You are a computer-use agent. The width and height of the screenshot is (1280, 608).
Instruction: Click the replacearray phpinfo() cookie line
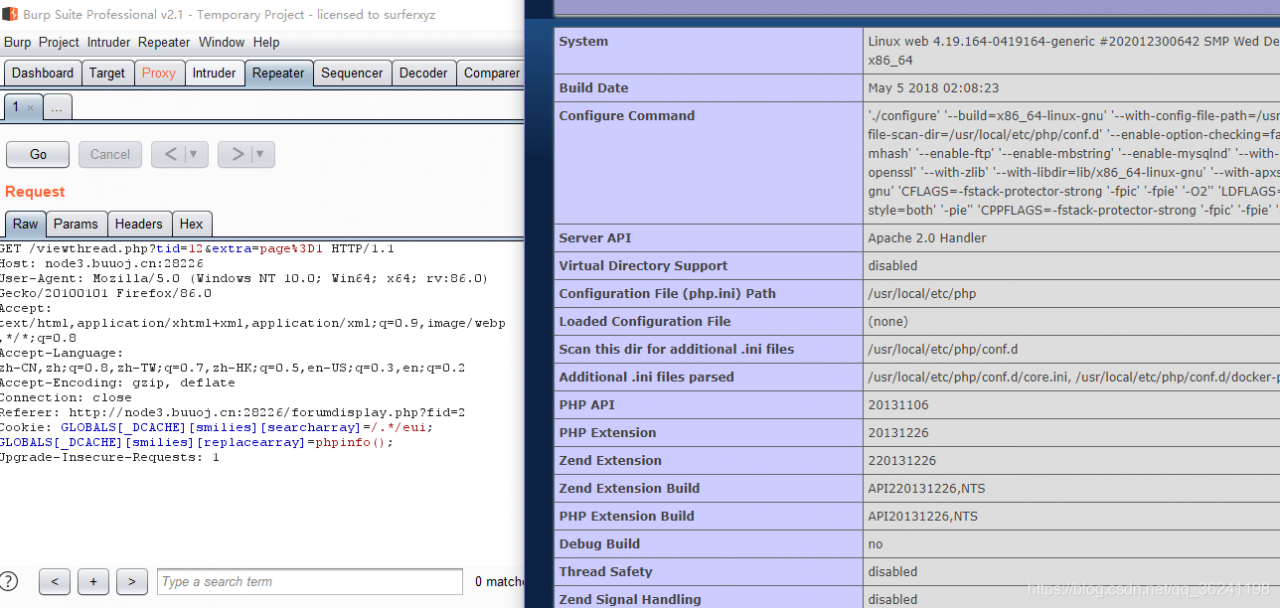pyautogui.click(x=197, y=442)
